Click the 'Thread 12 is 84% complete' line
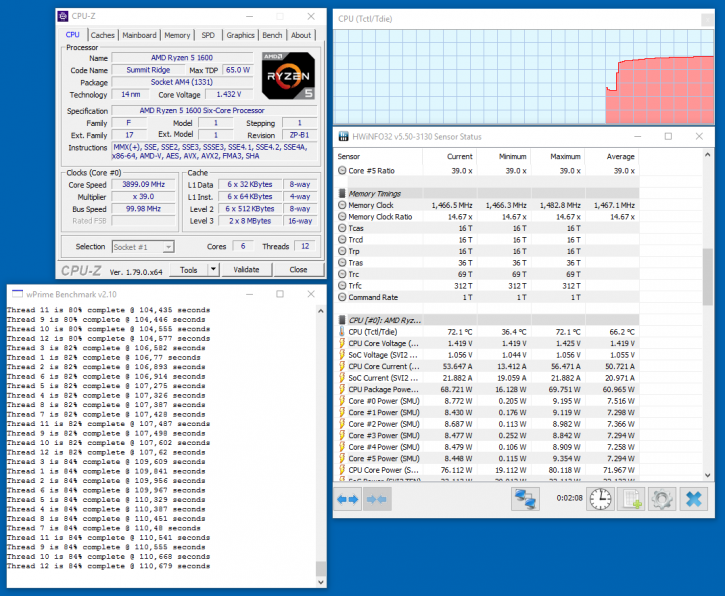 pos(108,566)
